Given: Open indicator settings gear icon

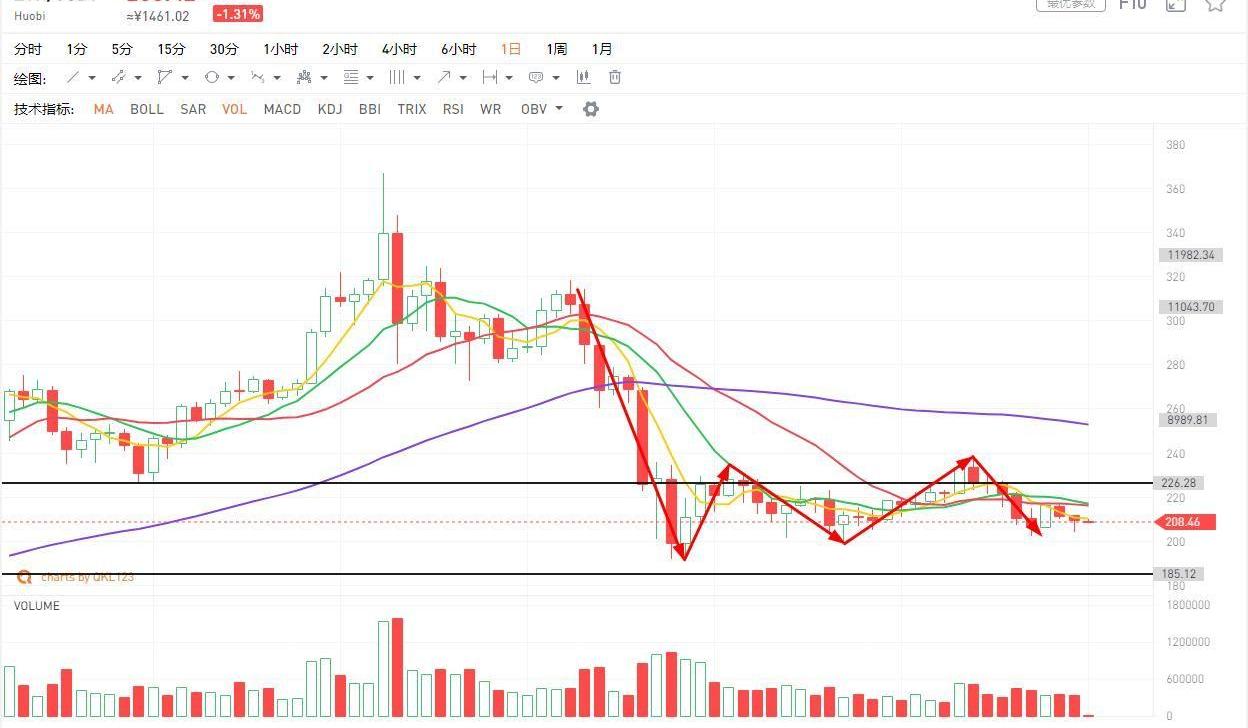Looking at the screenshot, I should [591, 109].
